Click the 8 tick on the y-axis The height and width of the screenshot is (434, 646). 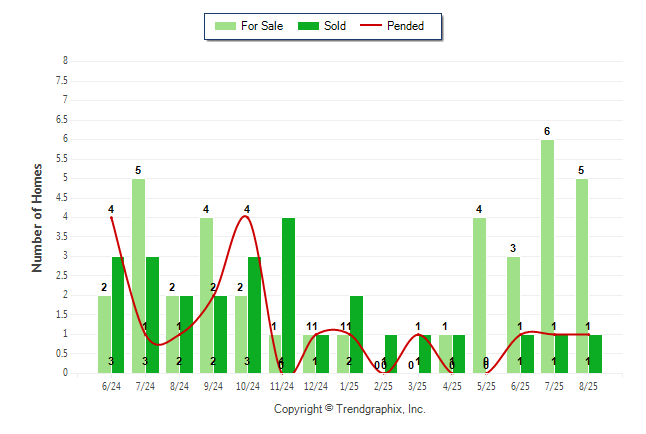[65, 61]
